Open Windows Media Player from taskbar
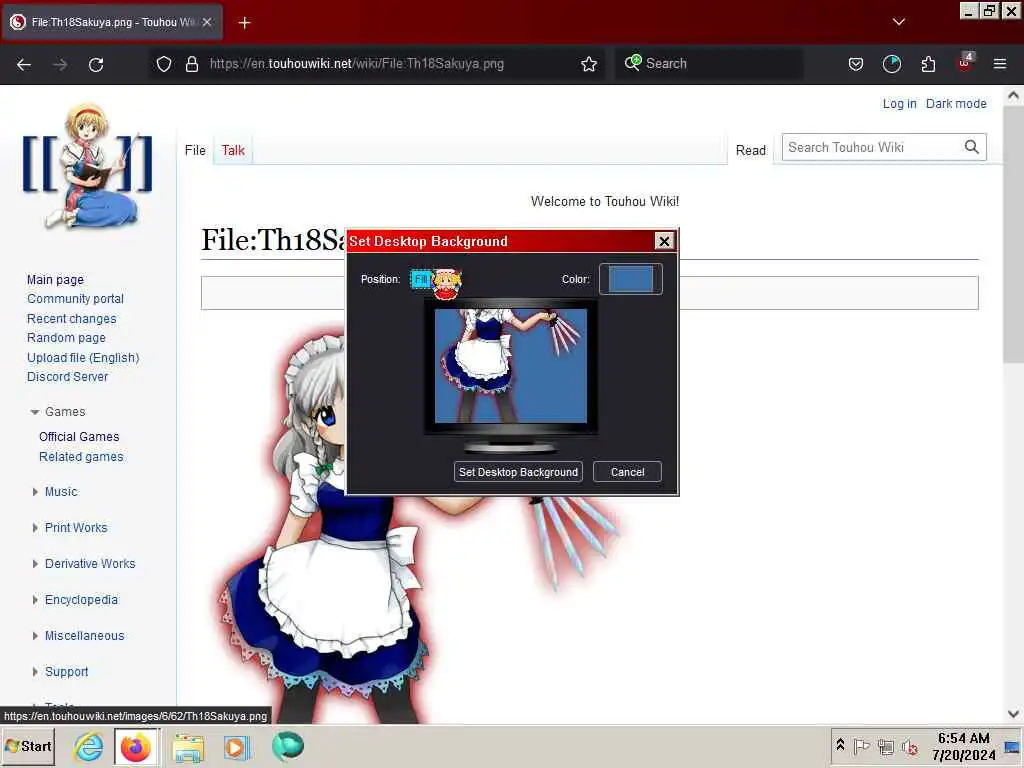1024x768 pixels. [237, 747]
